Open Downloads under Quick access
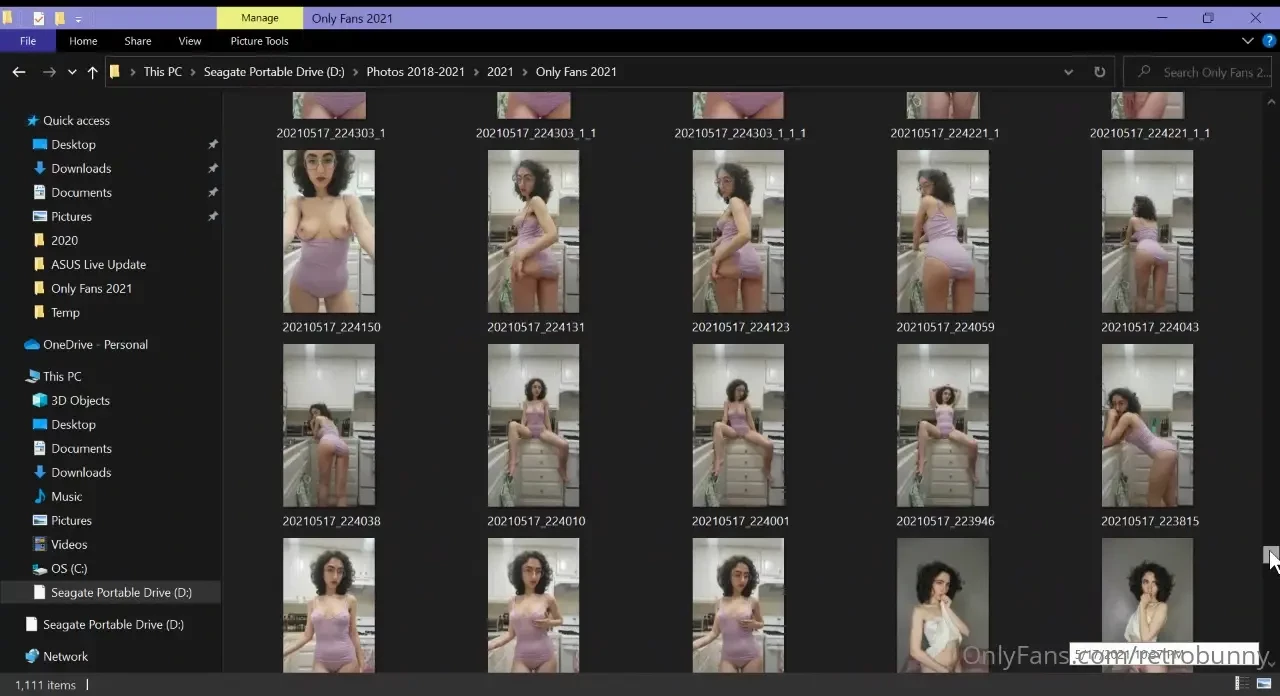This screenshot has height=696, width=1280. [x=81, y=168]
